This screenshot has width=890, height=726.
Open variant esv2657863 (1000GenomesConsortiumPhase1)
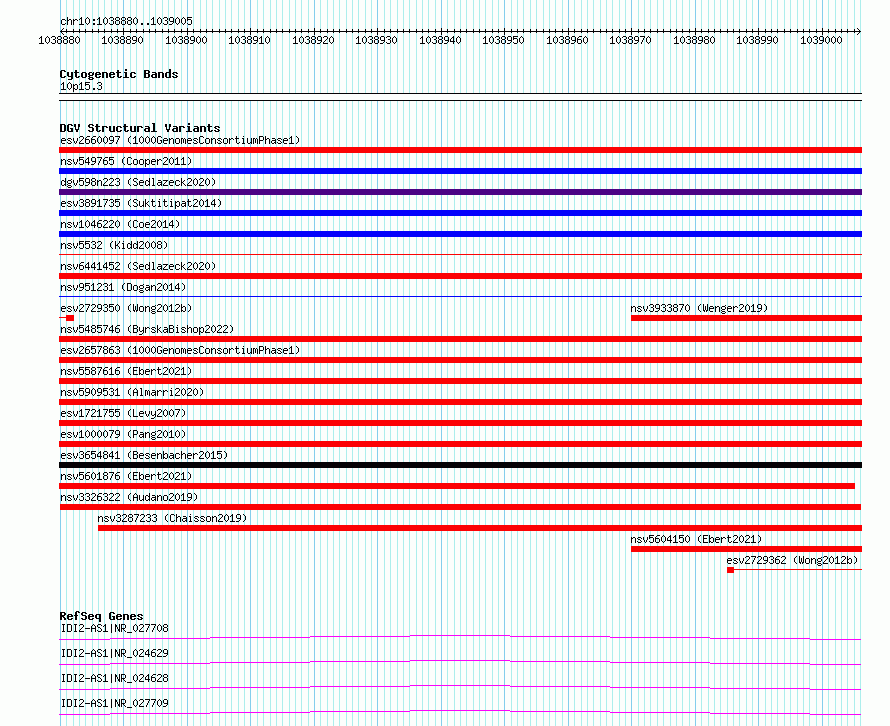(x=180, y=350)
